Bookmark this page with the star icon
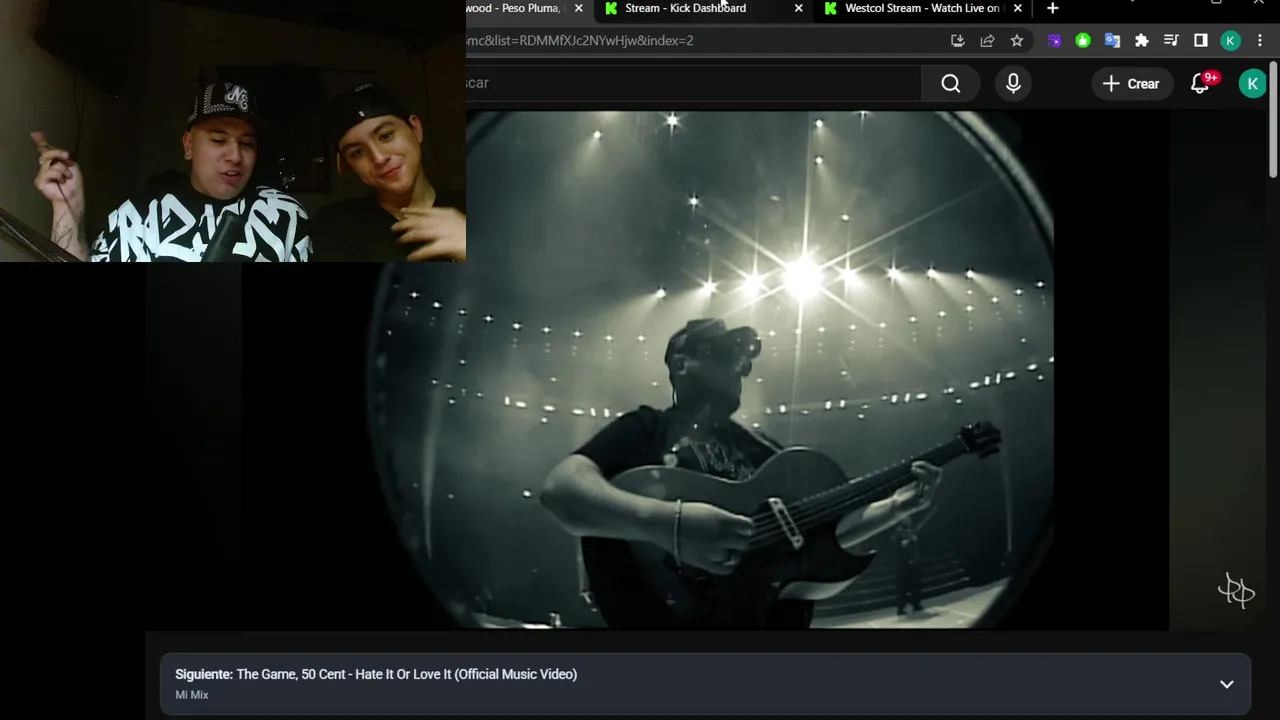Viewport: 1280px width, 720px height. tap(1017, 40)
